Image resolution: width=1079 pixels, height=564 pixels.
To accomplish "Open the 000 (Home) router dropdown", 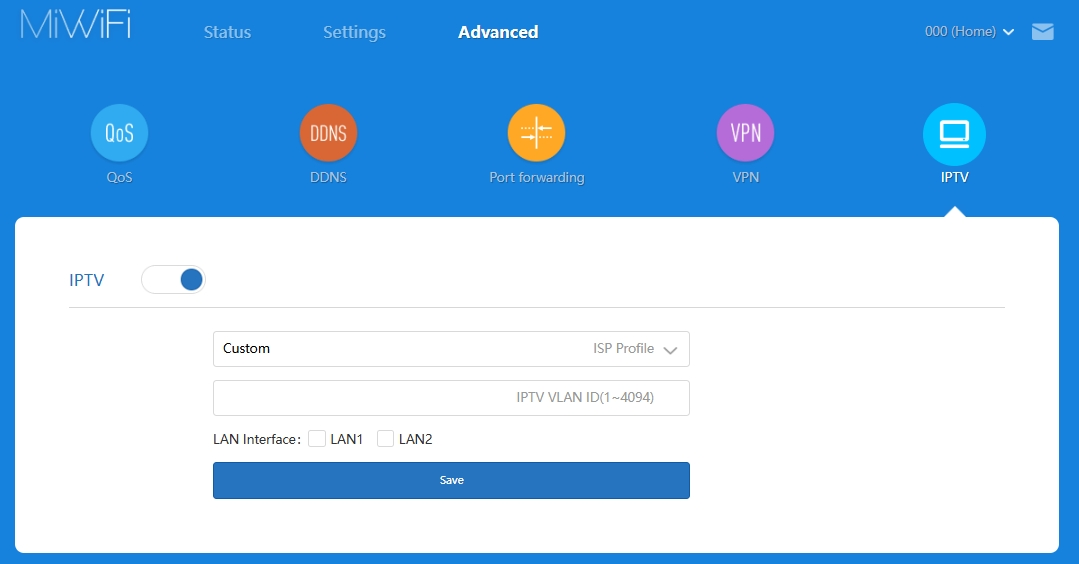I will (969, 32).
